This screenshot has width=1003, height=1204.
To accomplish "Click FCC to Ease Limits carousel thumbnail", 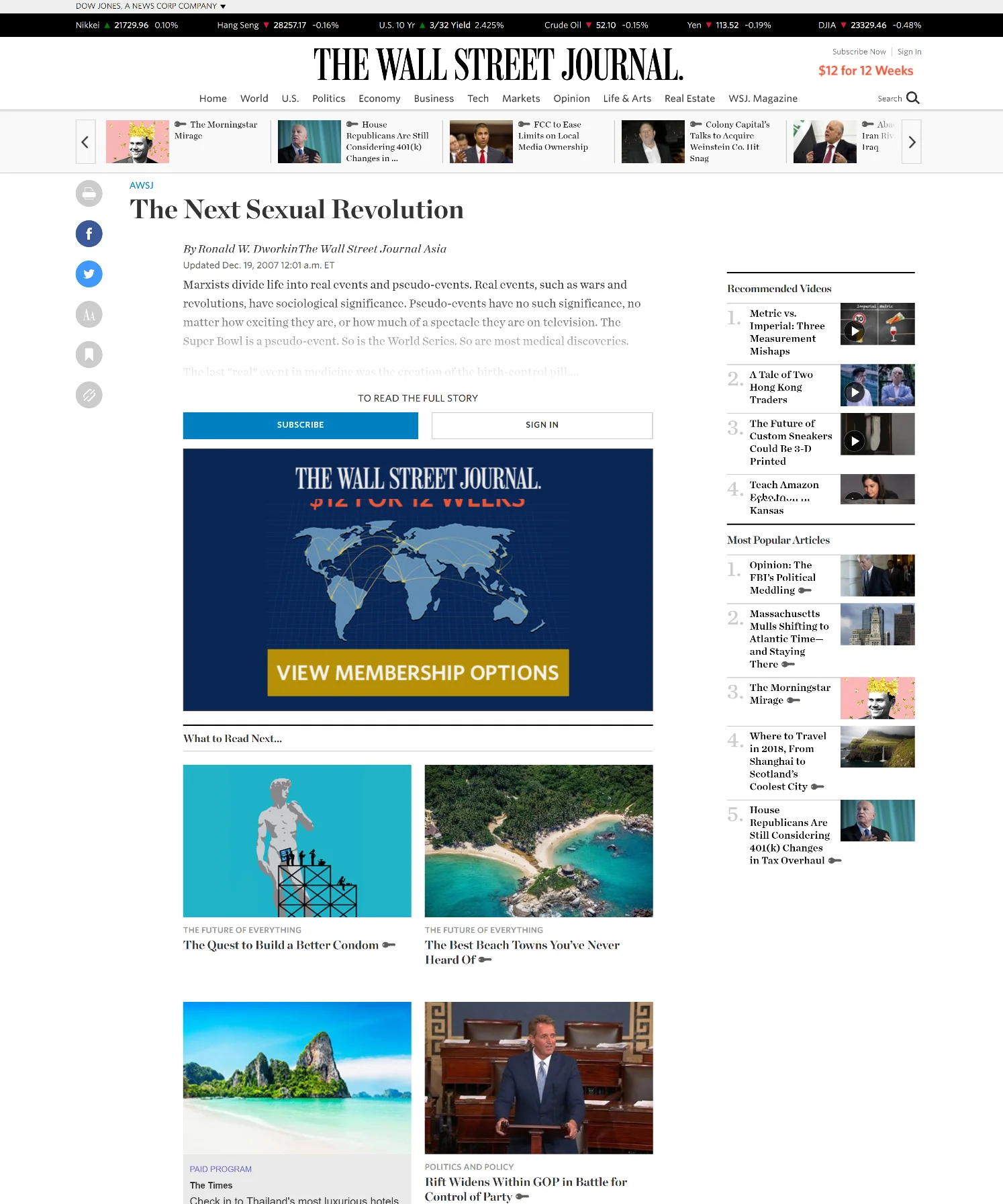I will click(481, 142).
